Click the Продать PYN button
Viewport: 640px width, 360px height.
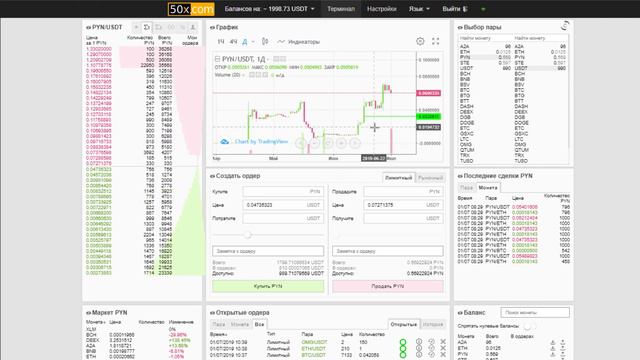click(x=387, y=286)
